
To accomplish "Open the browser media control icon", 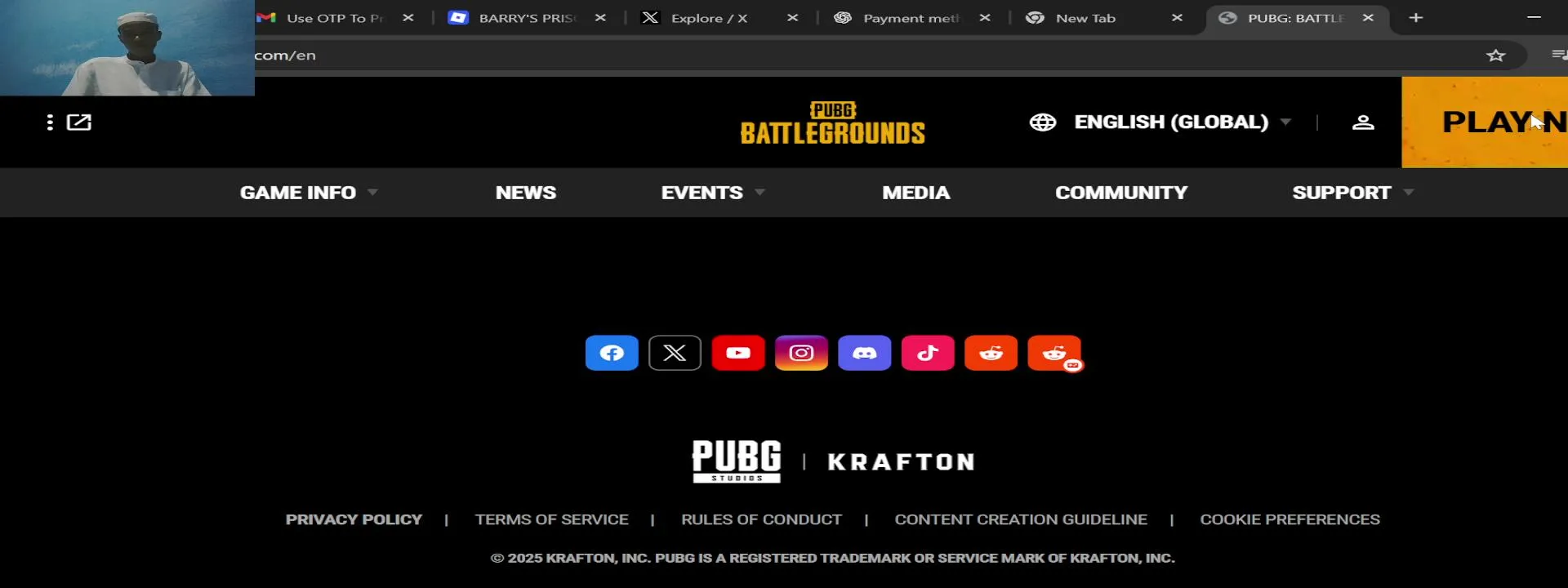I will pyautogui.click(x=1559, y=55).
